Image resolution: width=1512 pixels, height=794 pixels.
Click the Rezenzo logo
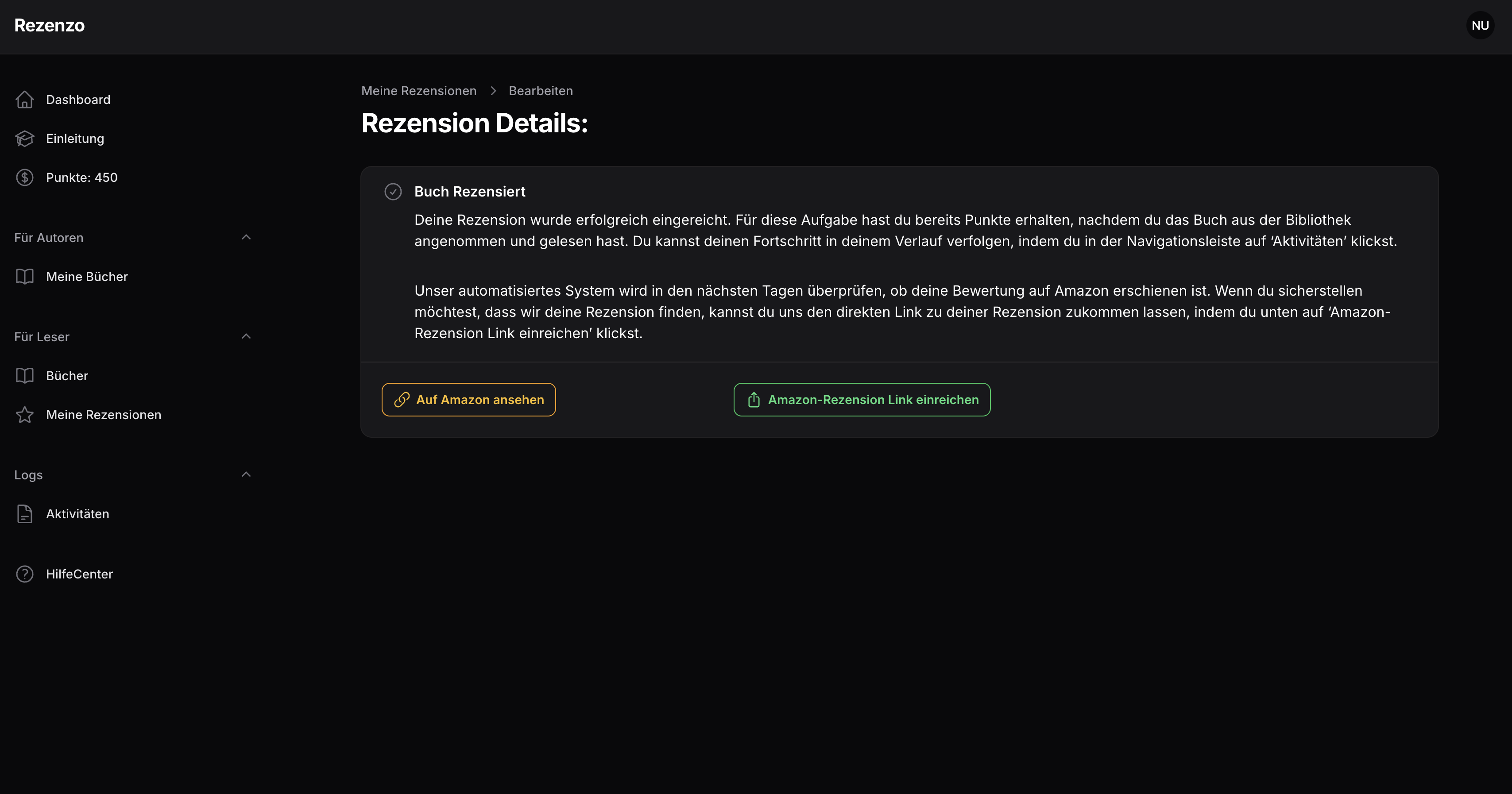click(49, 25)
